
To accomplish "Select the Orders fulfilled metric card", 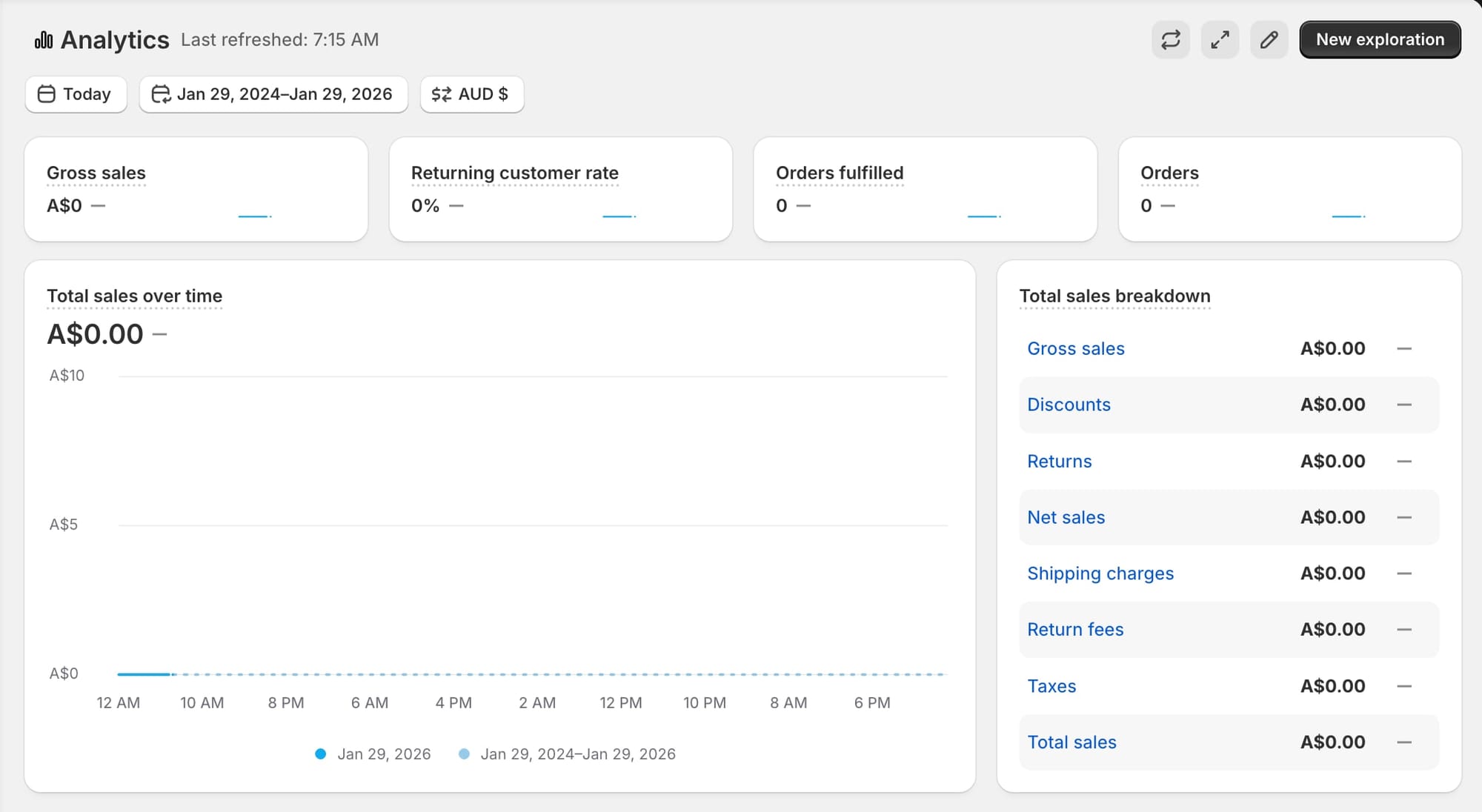I will 925,189.
